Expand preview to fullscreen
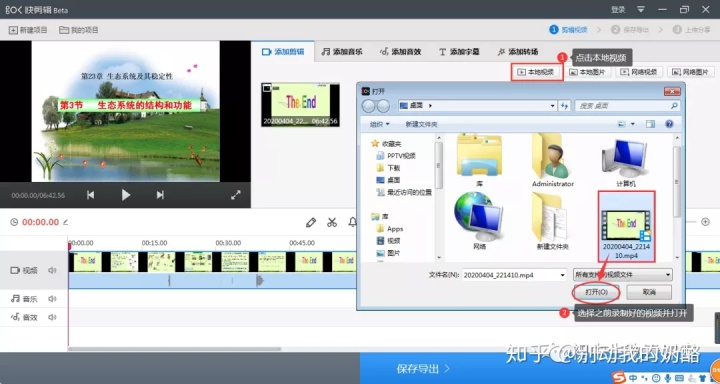Image resolution: width=720 pixels, height=384 pixels. (236, 195)
